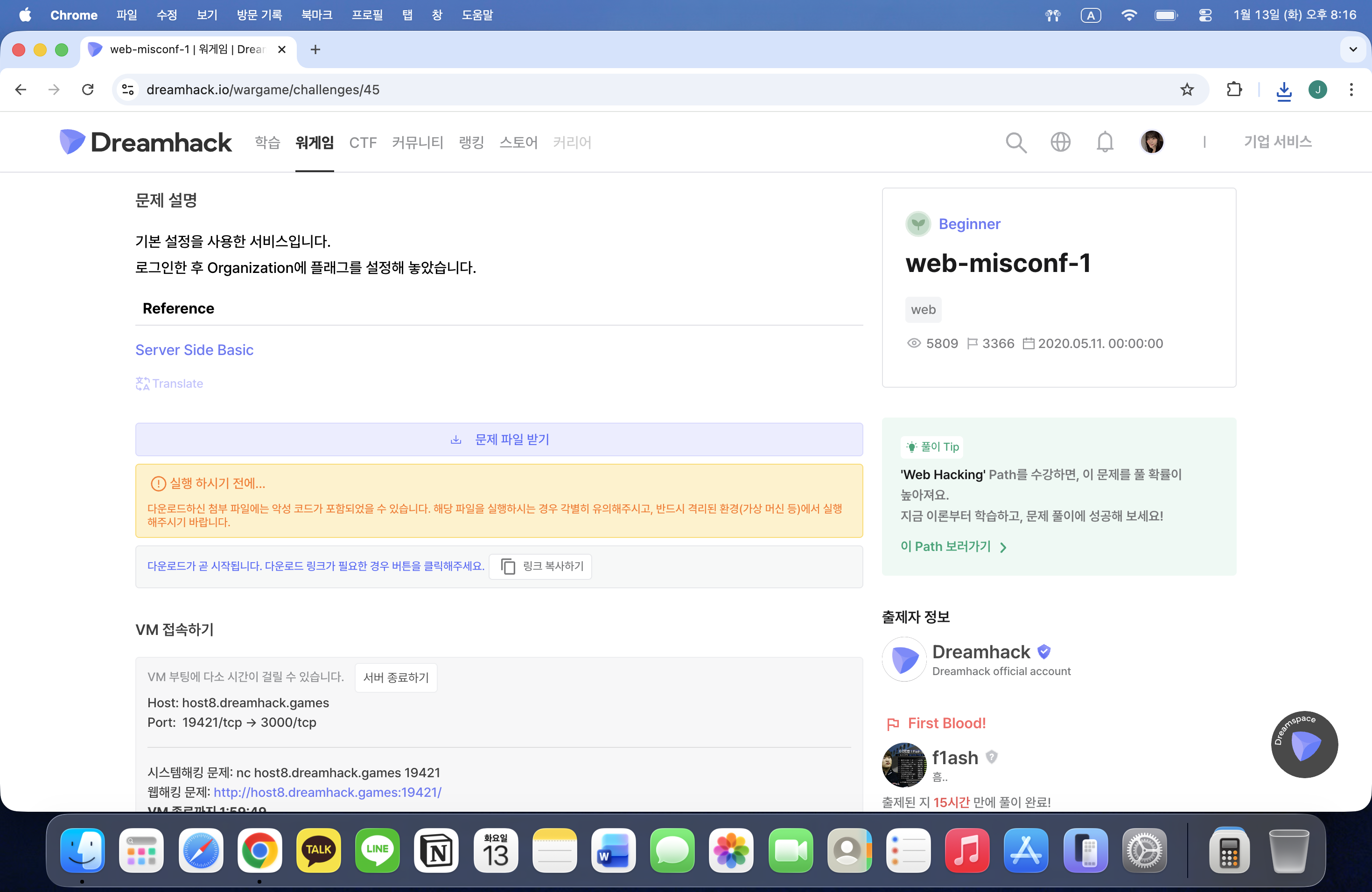Open Chrome extensions puzzle icon
1372x892 pixels.
pyautogui.click(x=1234, y=90)
